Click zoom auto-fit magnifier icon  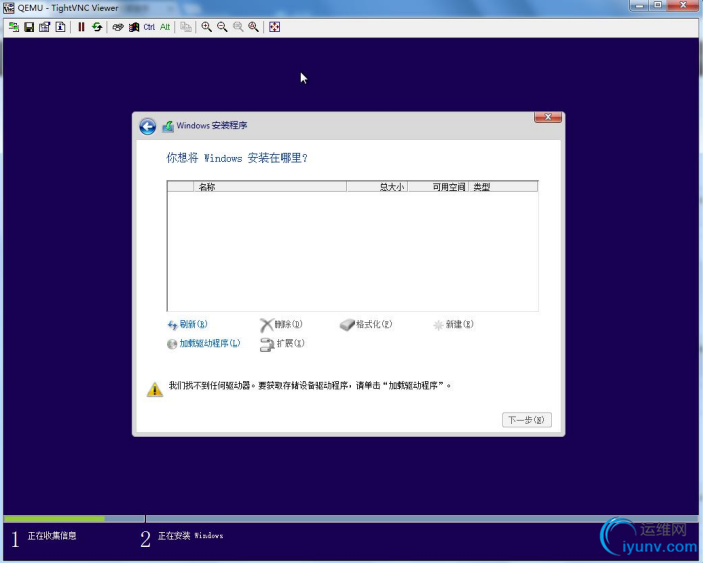pos(254,27)
